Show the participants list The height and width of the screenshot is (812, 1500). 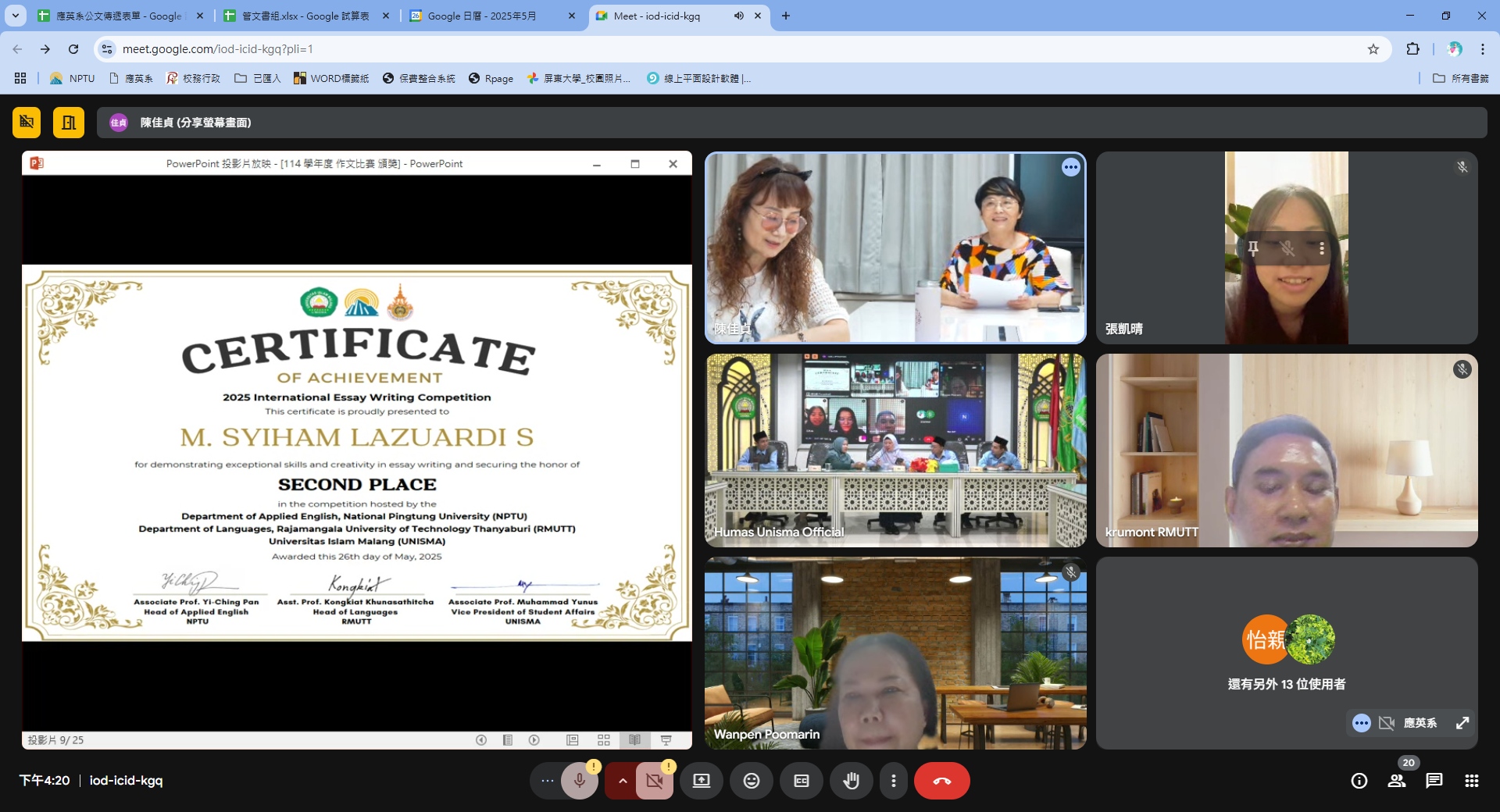pos(1396,781)
